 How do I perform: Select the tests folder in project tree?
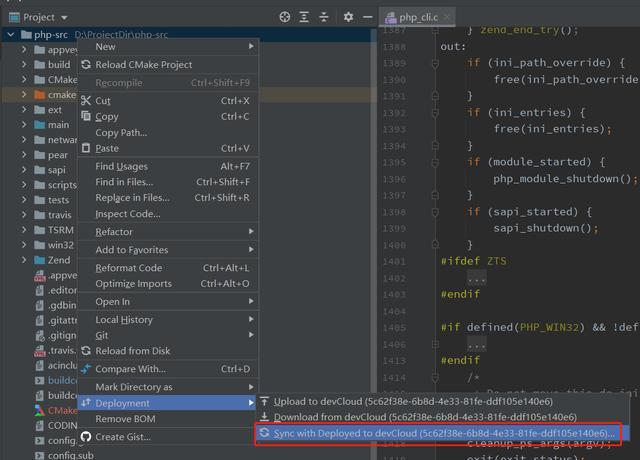pyautogui.click(x=58, y=200)
